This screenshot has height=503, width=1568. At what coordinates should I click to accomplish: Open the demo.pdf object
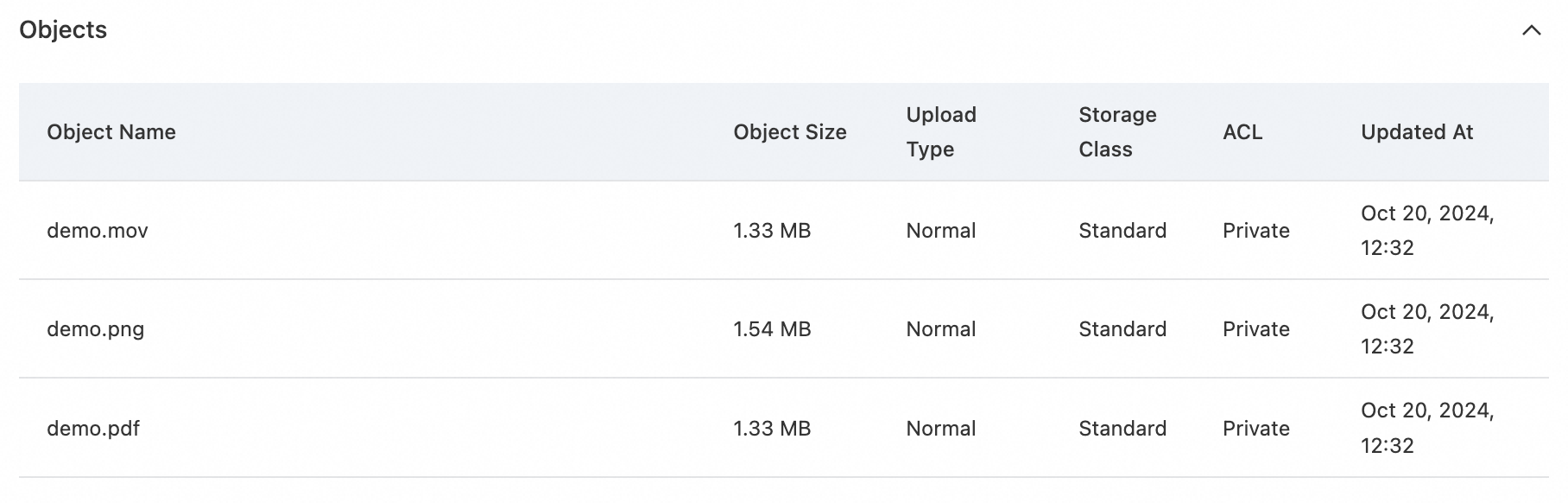[x=93, y=429]
